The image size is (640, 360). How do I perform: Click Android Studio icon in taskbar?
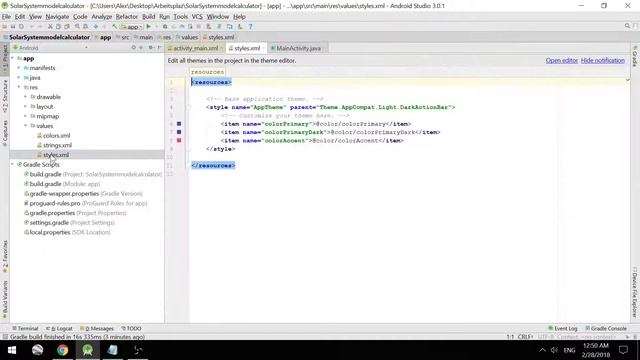pos(87,350)
